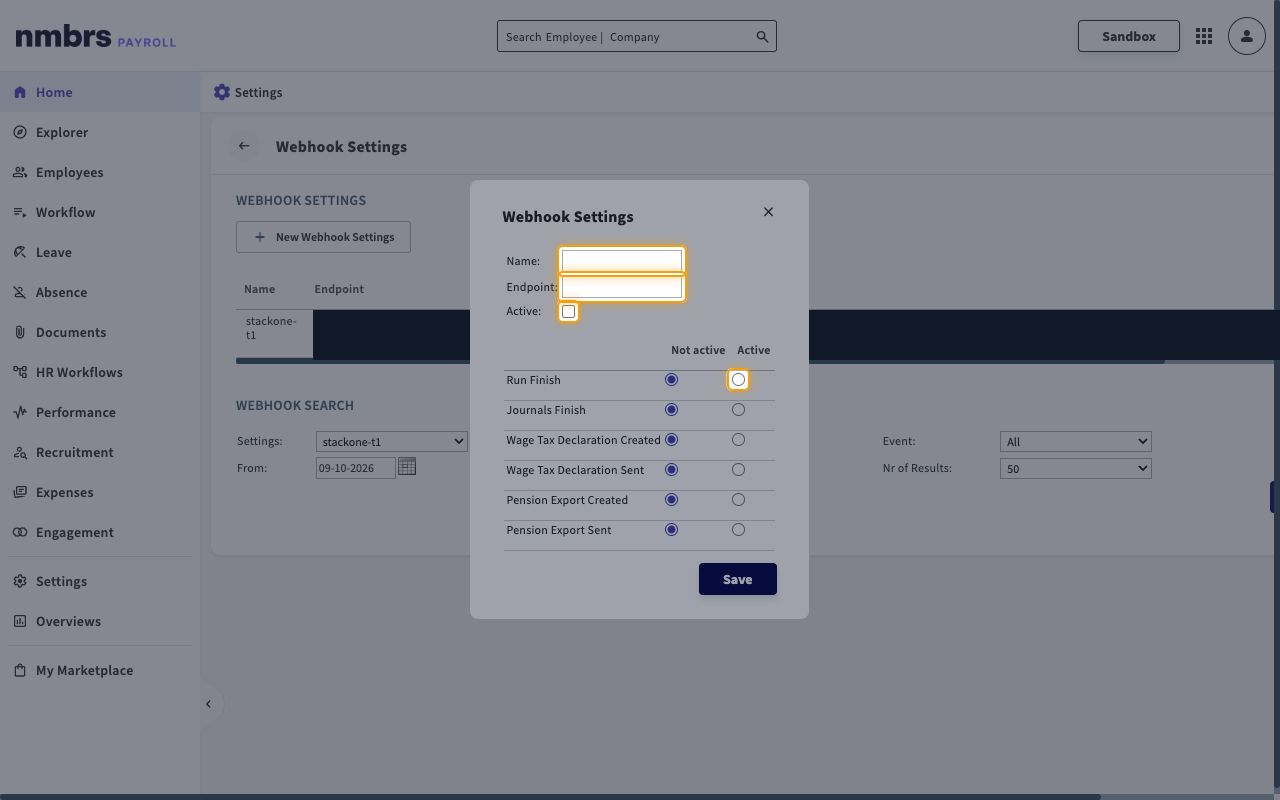
Task: Open the From date calendar icon
Action: point(407,466)
